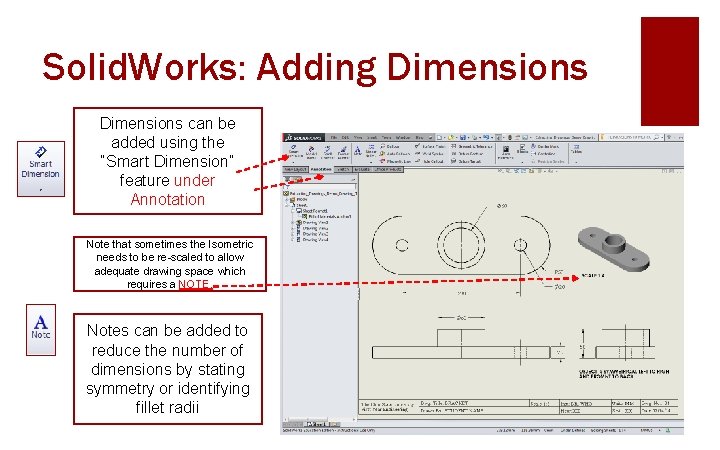Switch to the Sketch tab
The height and width of the screenshot is (450, 720).
[343, 169]
